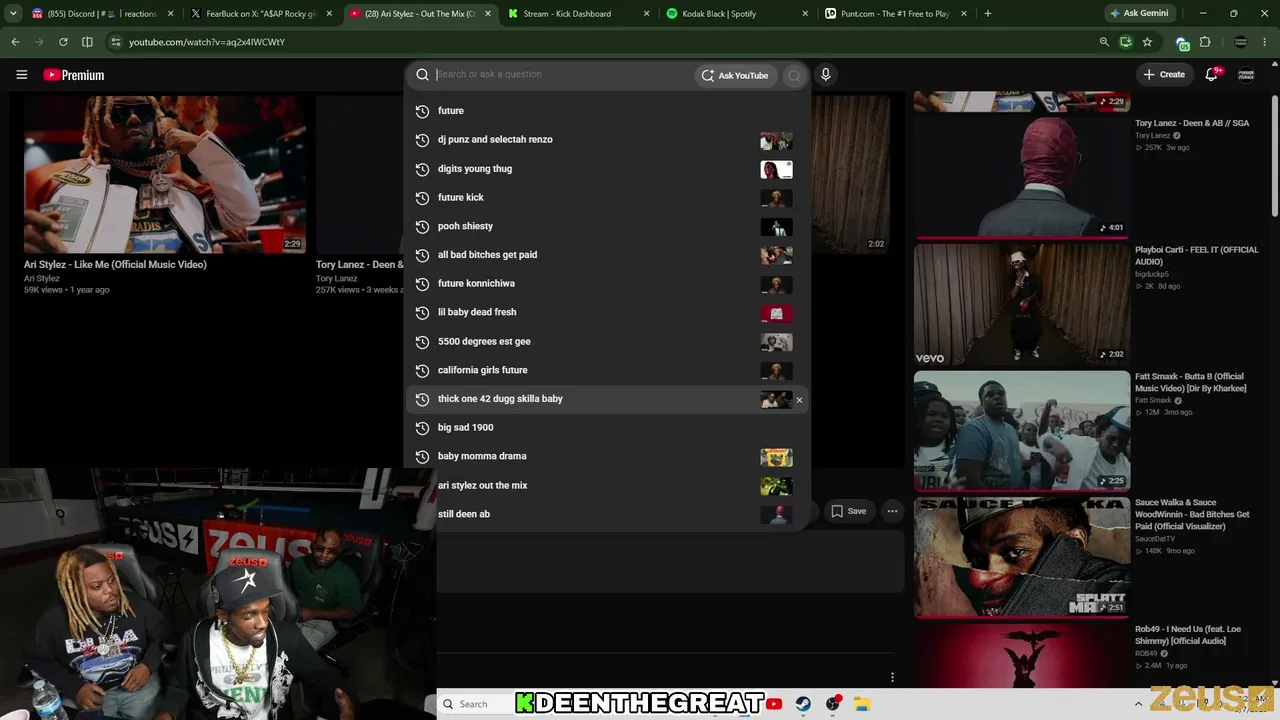Open the Create menu
The height and width of the screenshot is (720, 1280).
tap(1165, 75)
